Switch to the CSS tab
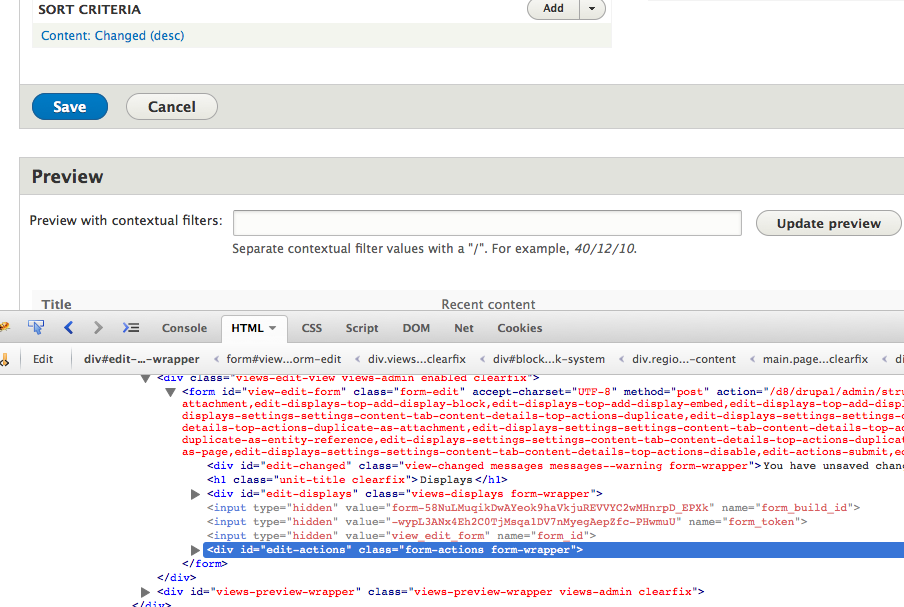 pos(312,328)
